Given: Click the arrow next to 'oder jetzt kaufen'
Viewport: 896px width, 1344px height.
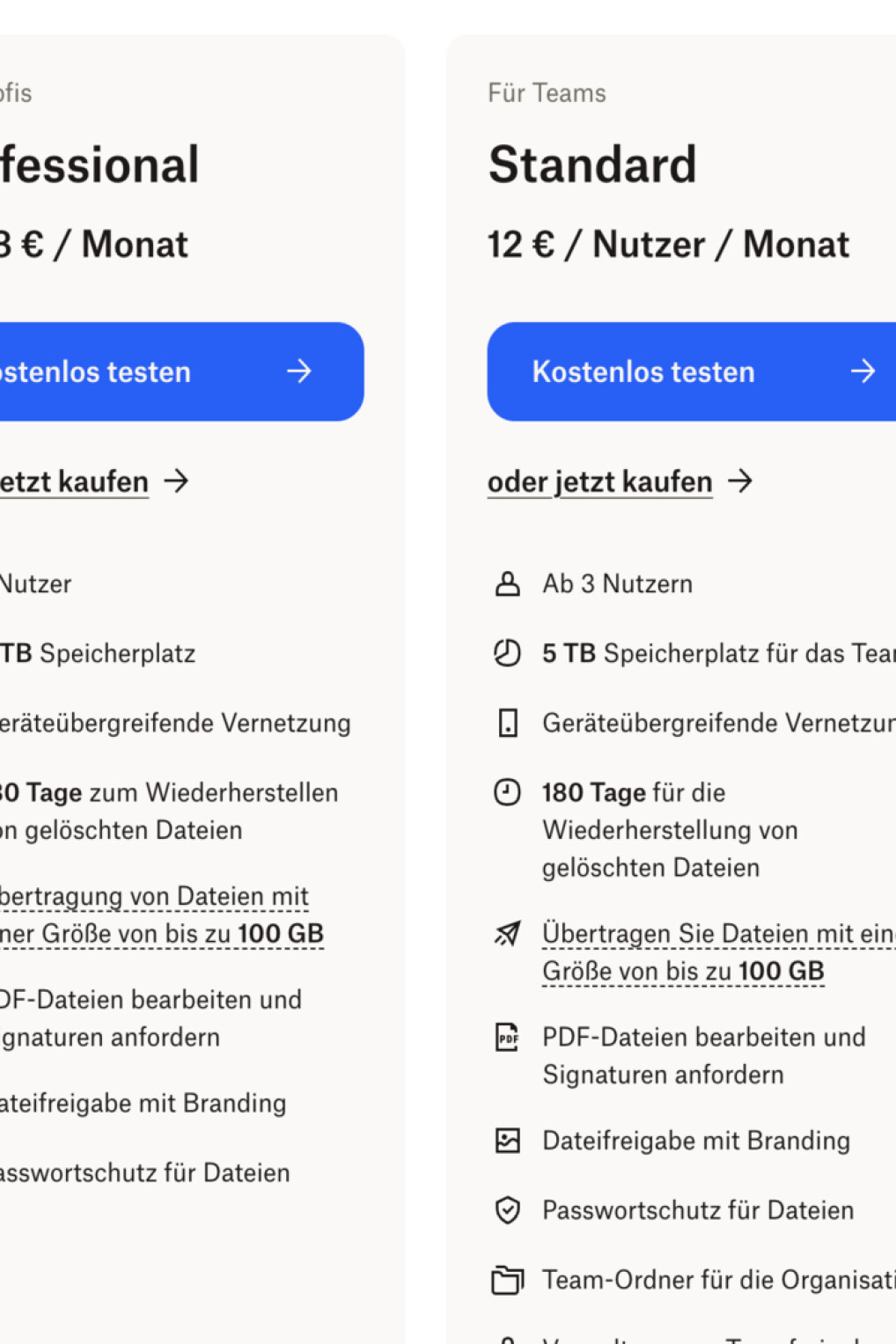Looking at the screenshot, I should coord(742,481).
